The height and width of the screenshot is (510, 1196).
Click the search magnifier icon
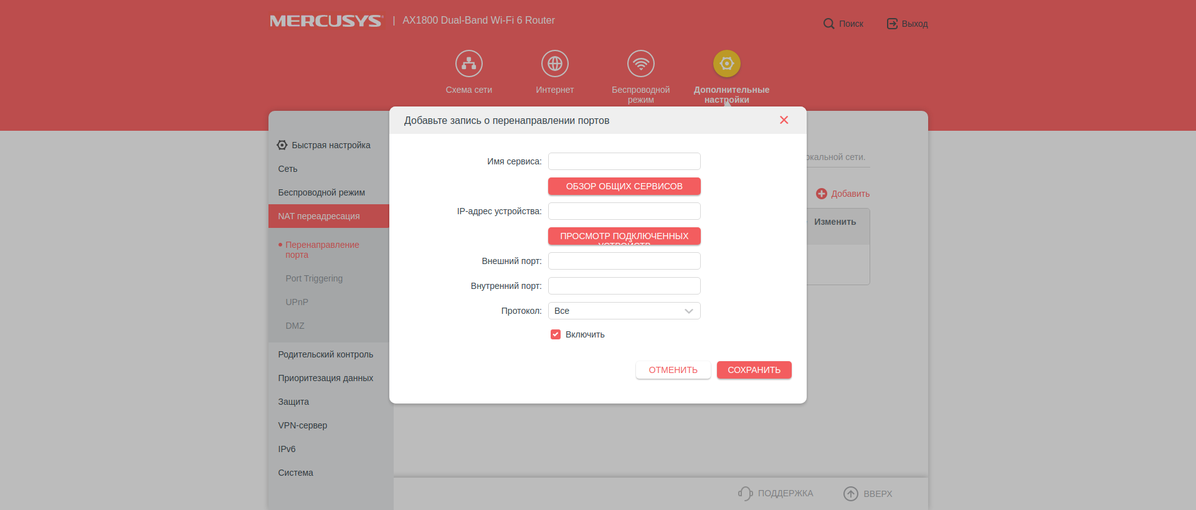click(829, 23)
